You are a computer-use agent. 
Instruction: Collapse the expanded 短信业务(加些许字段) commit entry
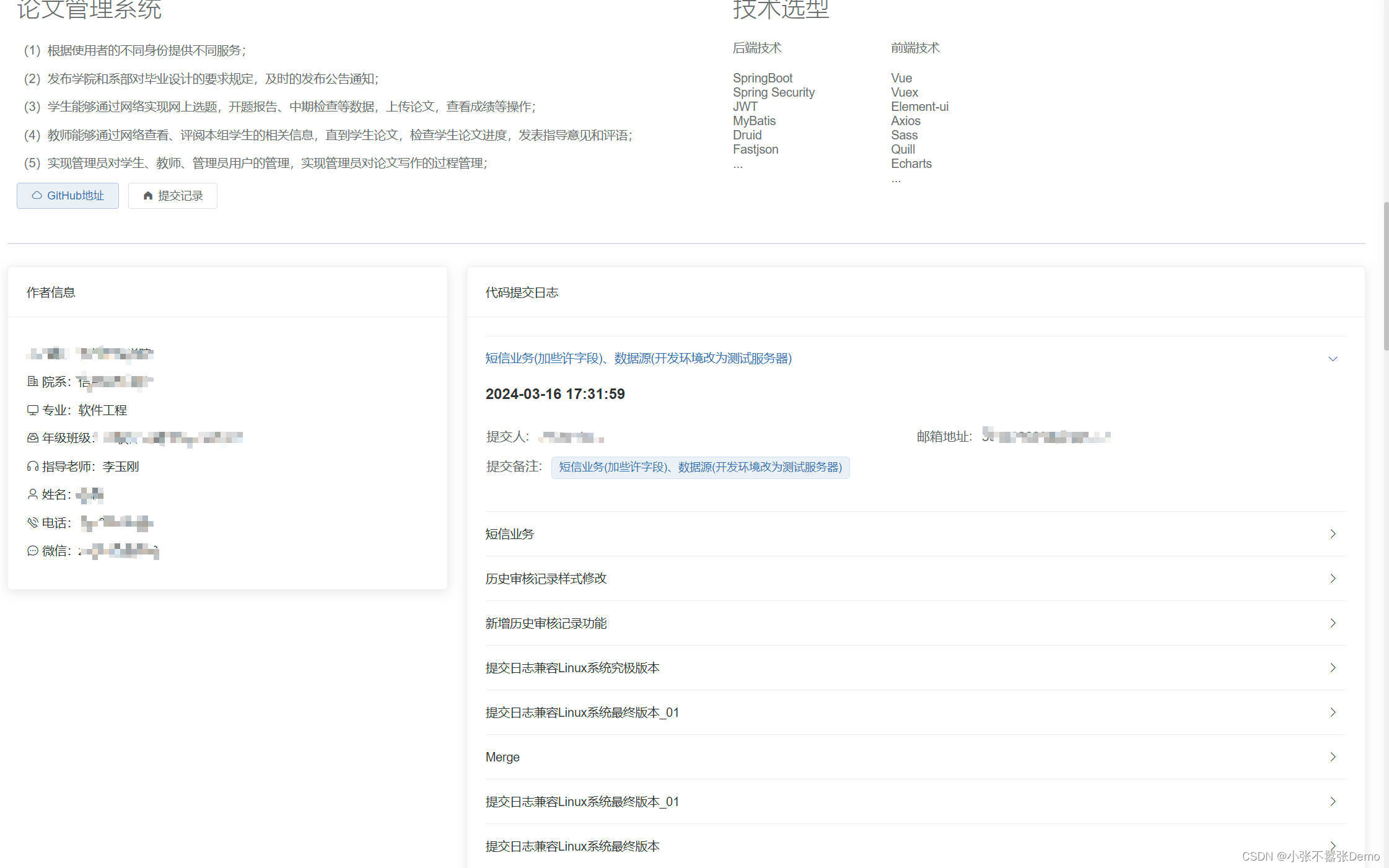(1333, 359)
